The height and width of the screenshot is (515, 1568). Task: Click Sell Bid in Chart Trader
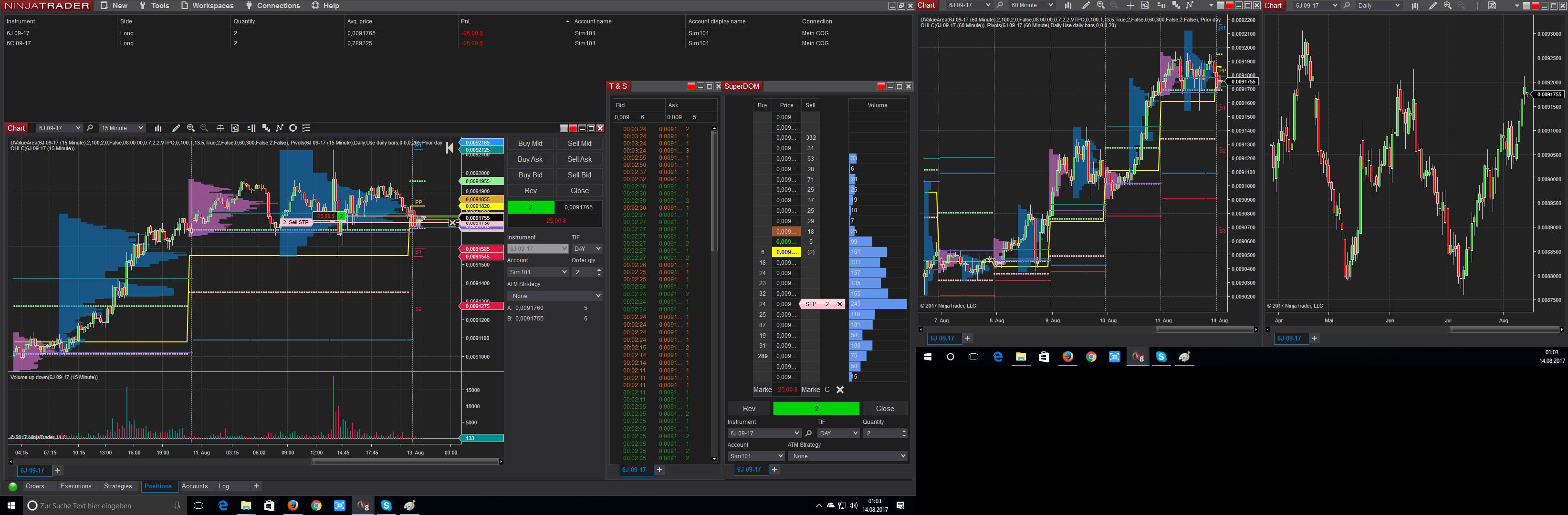579,175
